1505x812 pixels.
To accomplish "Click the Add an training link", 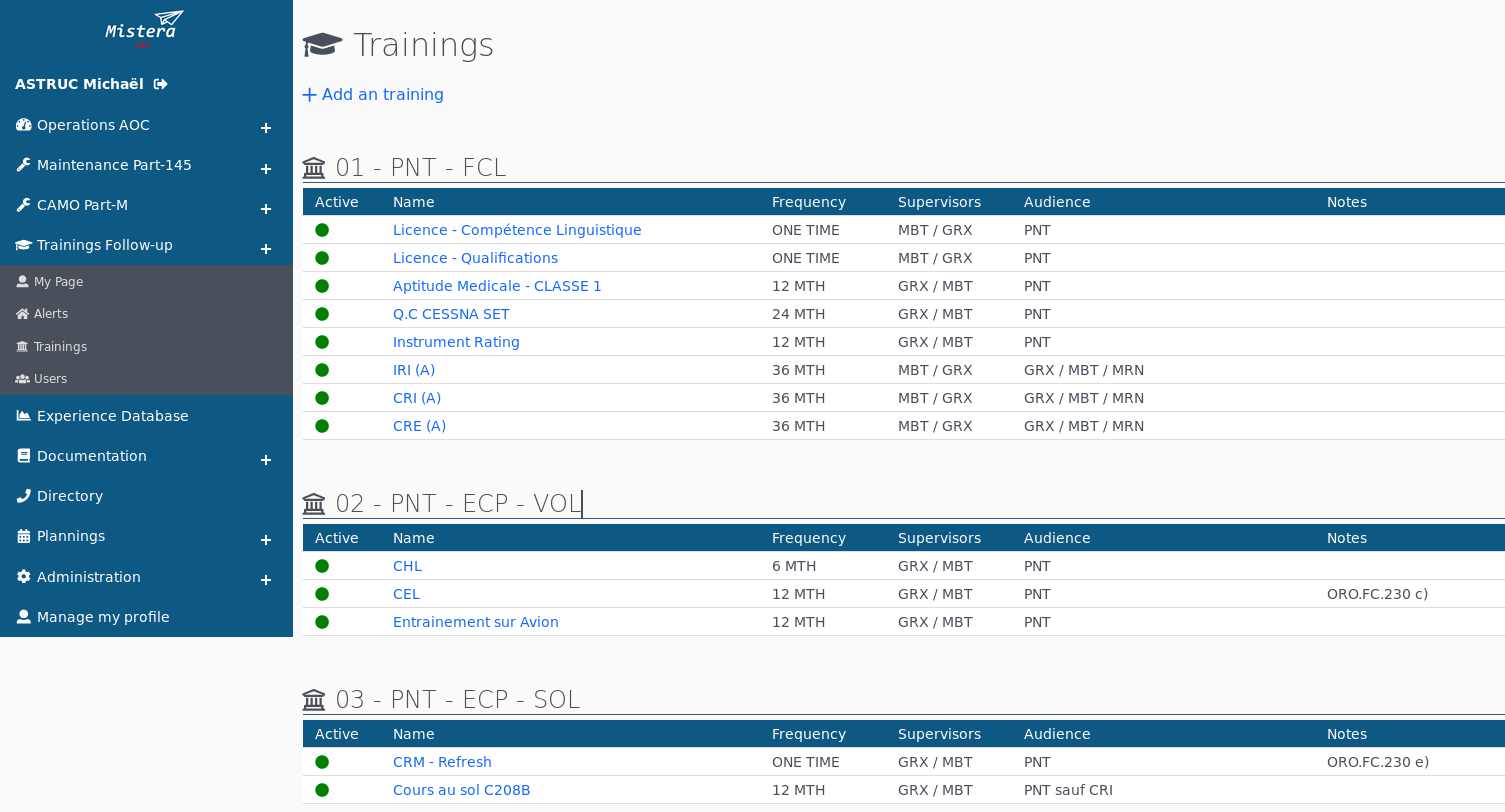I will (x=373, y=95).
